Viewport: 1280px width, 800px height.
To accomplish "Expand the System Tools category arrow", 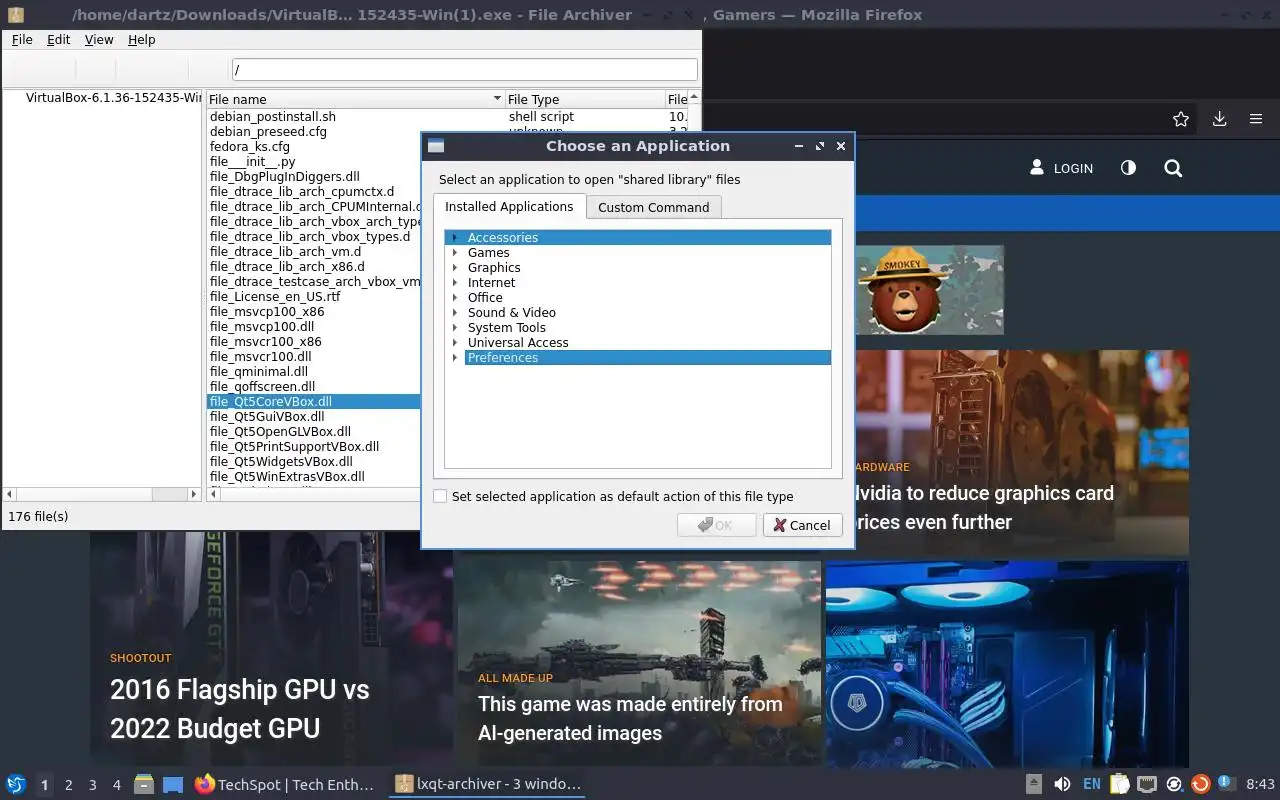I will 454,327.
